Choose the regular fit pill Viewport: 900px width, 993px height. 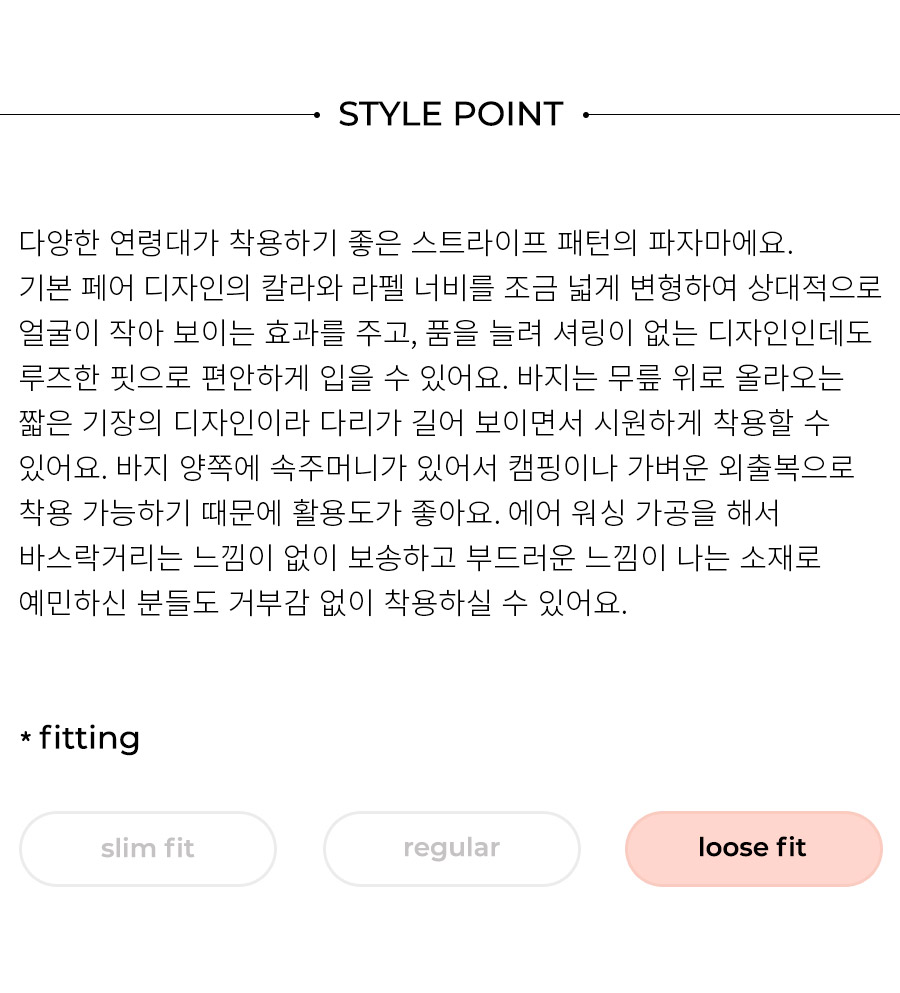click(452, 849)
